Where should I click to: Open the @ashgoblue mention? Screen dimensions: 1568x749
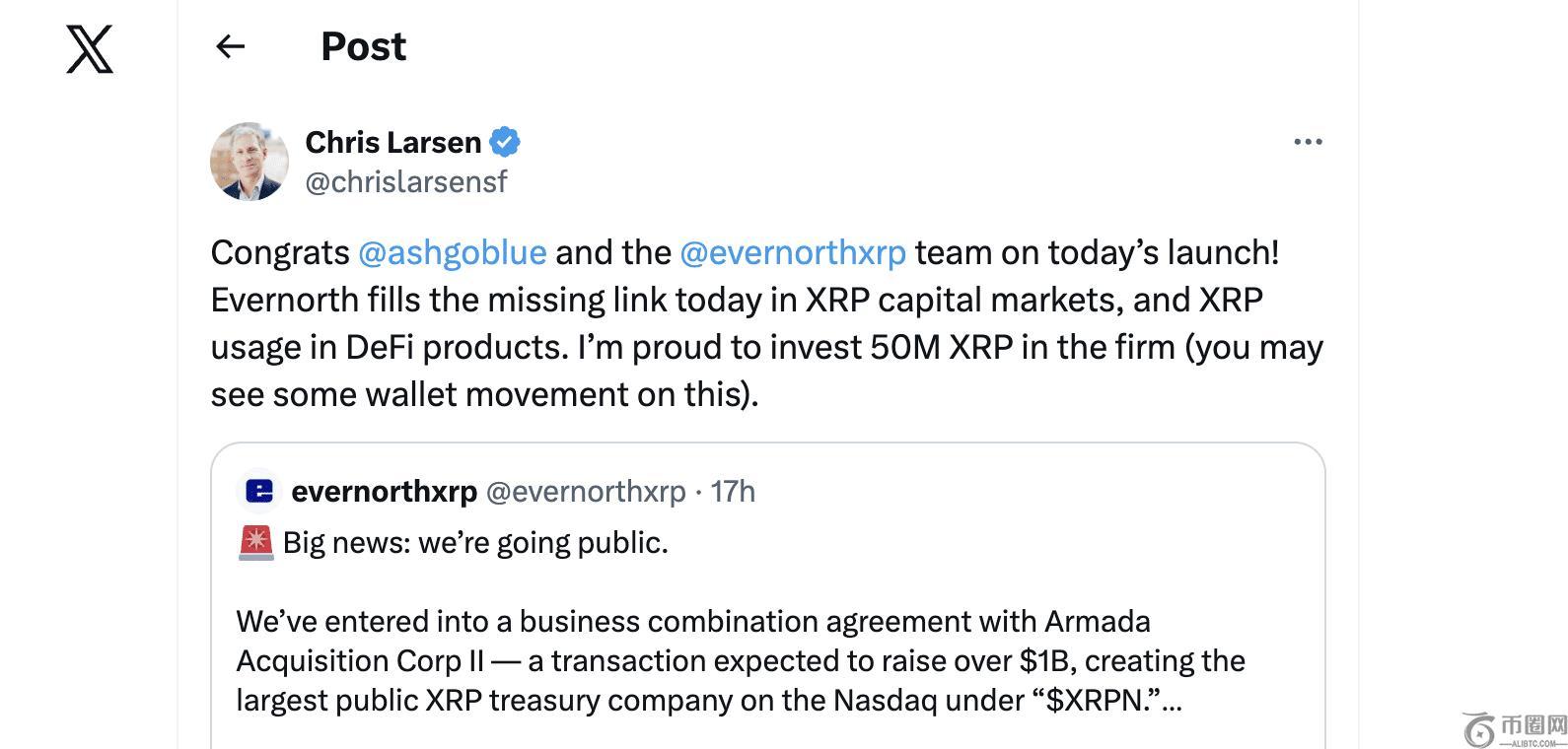tap(452, 252)
